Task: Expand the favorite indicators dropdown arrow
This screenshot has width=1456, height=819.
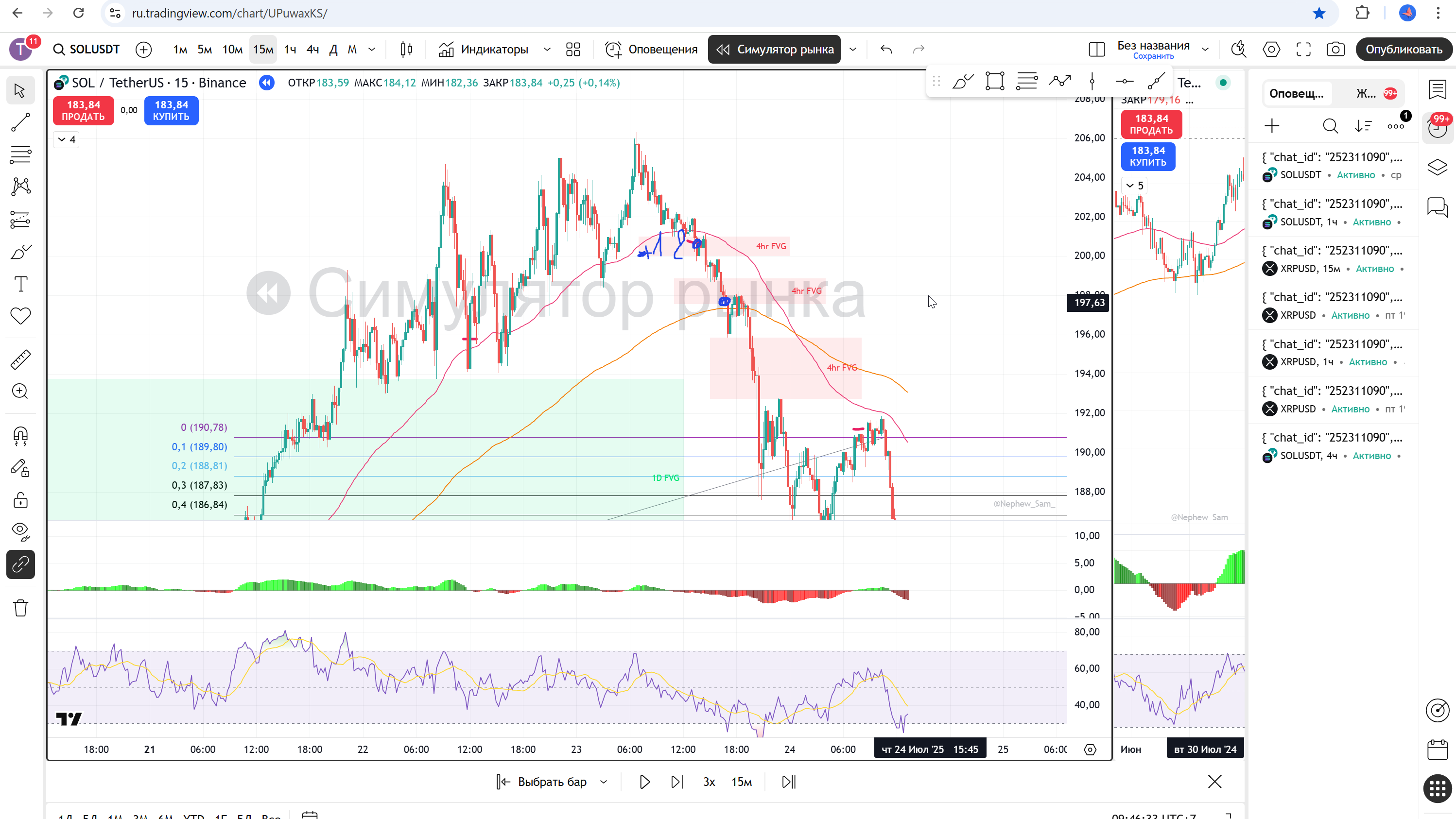Action: click(x=547, y=50)
